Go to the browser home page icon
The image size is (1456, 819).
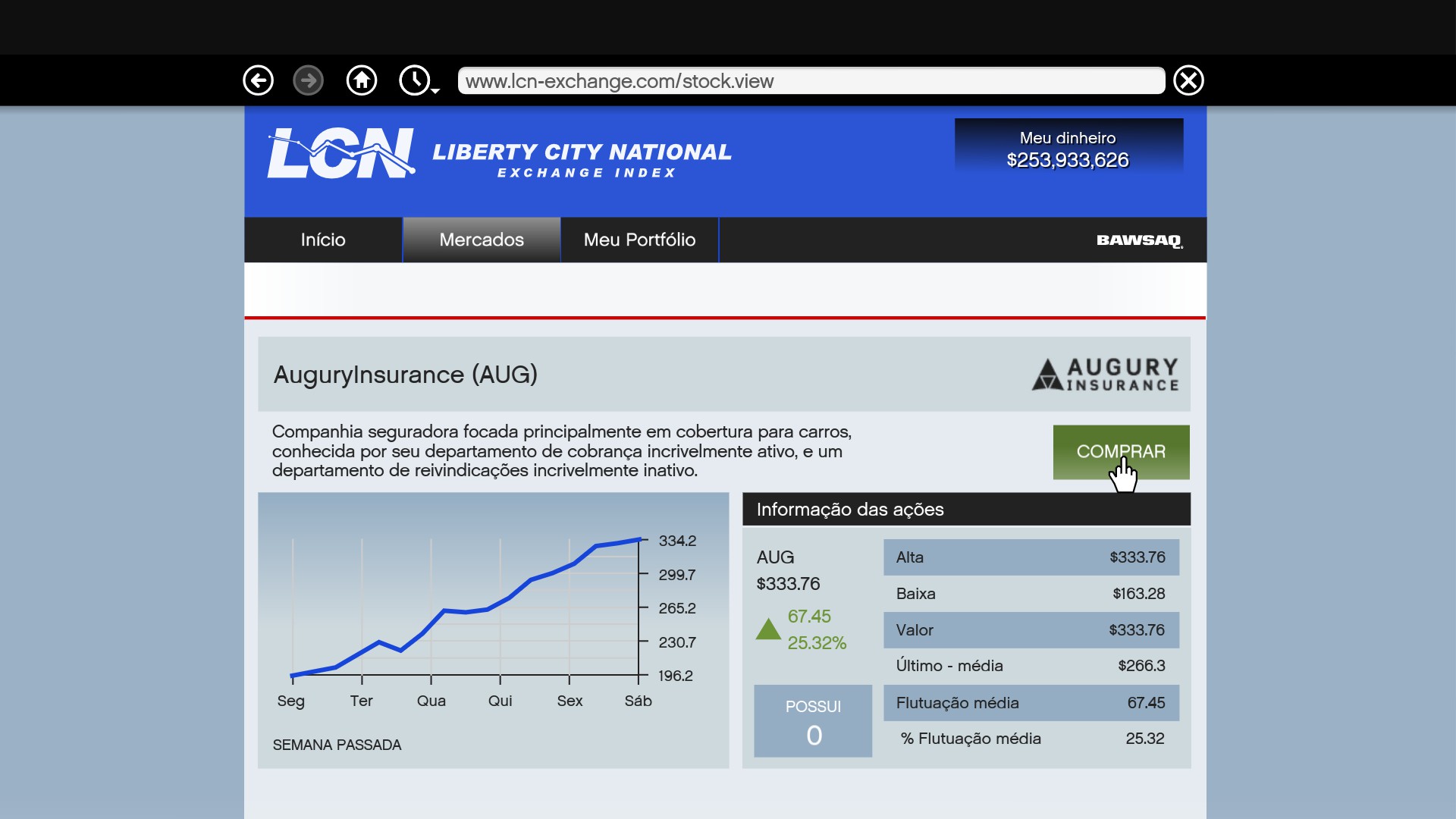pos(362,80)
